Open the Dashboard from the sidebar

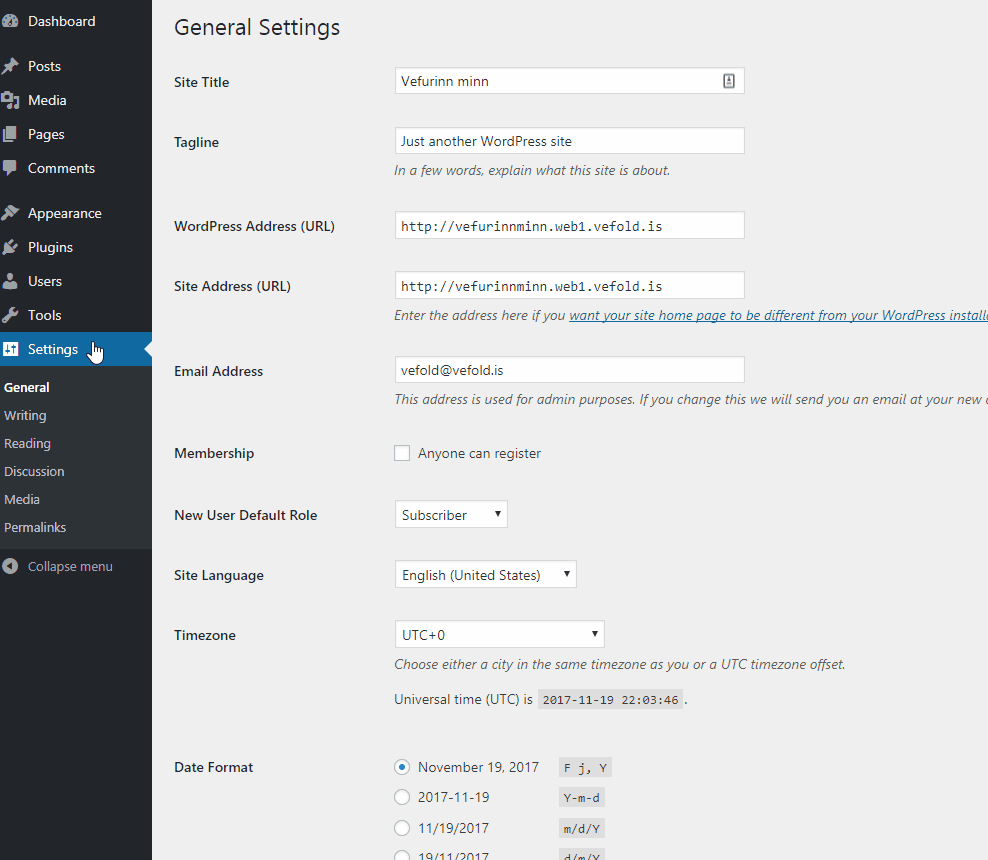[x=10, y=20]
